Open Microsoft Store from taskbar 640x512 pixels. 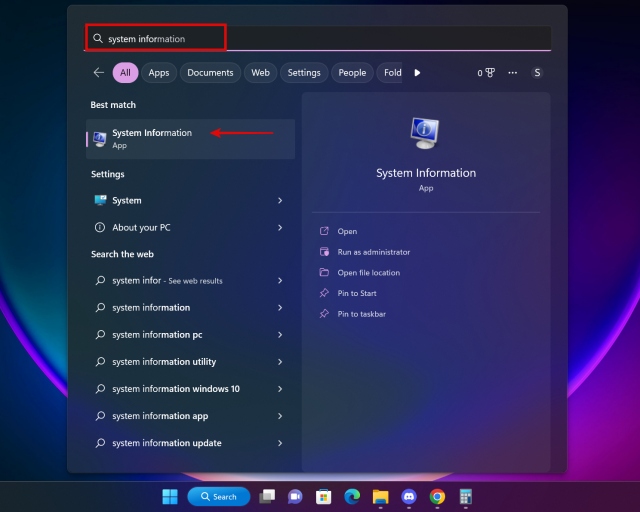[x=323, y=496]
